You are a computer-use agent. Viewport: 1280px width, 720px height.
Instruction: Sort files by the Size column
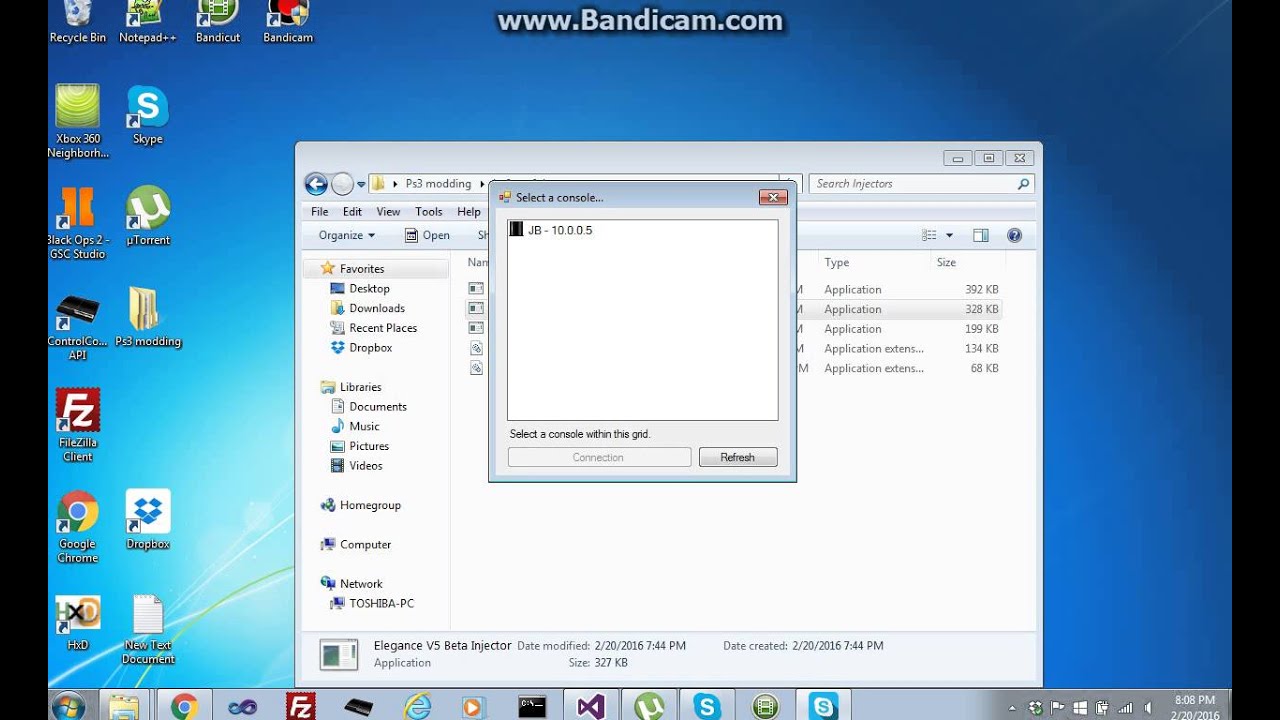[946, 263]
